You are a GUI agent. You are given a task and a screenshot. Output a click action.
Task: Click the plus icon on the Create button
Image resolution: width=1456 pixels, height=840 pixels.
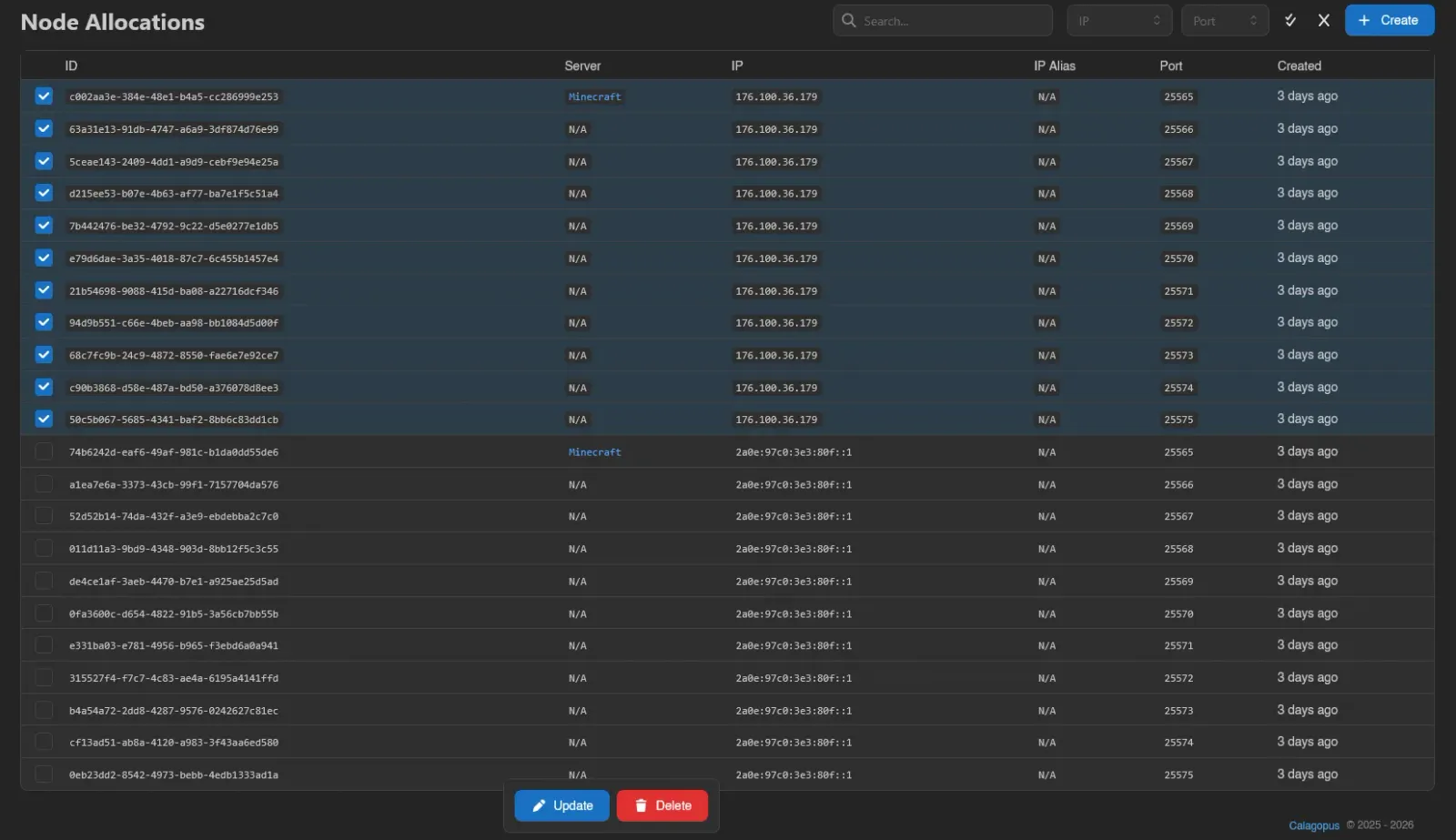1364,20
